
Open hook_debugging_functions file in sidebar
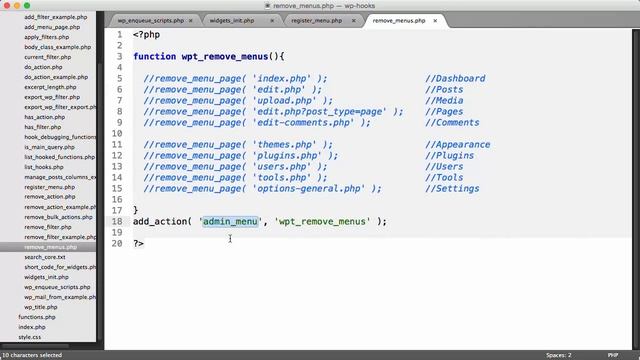60,137
